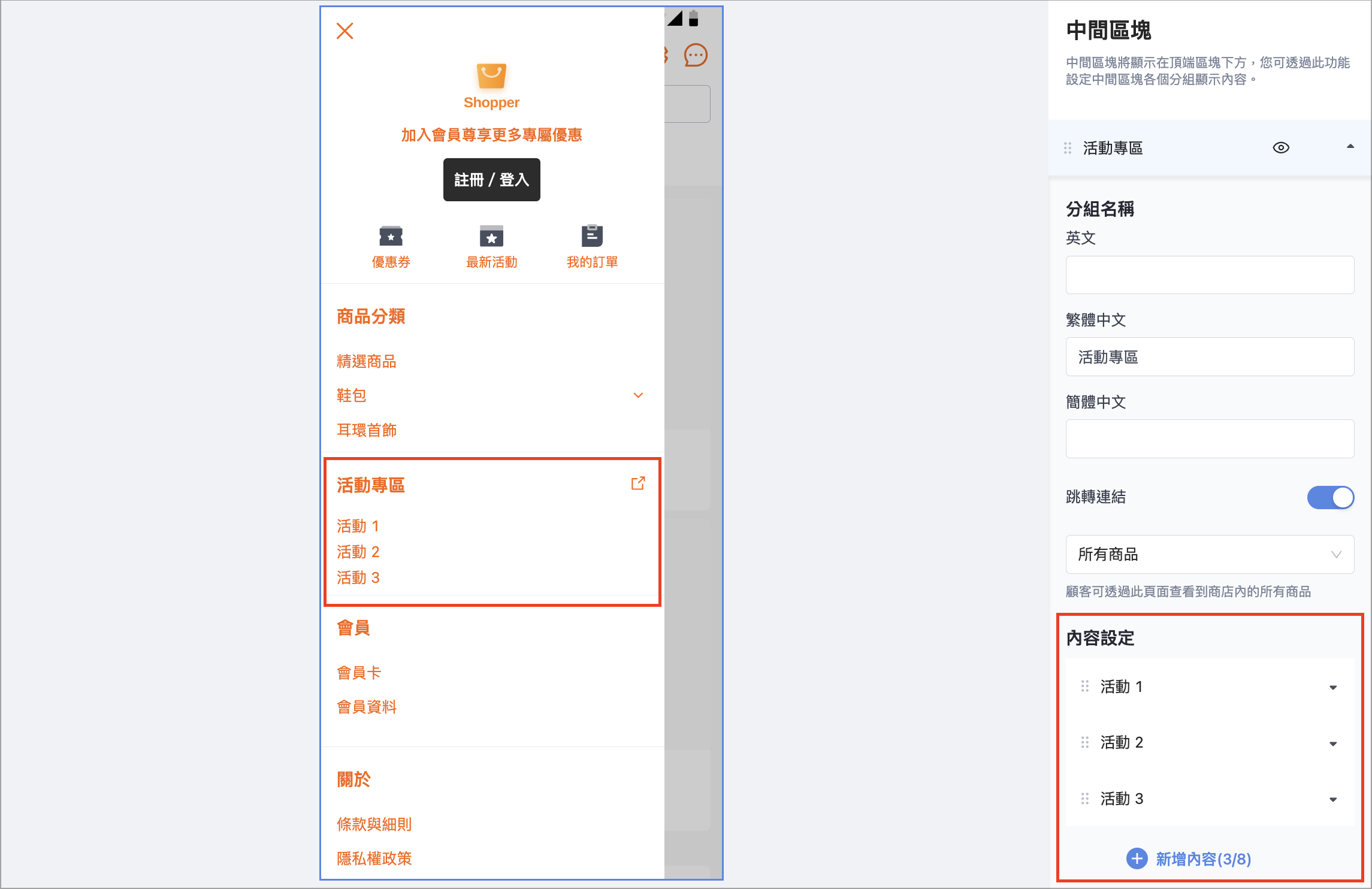1372x889 pixels.
Task: Click 加入會員尊享更多專屬優惠 text
Action: 491,135
